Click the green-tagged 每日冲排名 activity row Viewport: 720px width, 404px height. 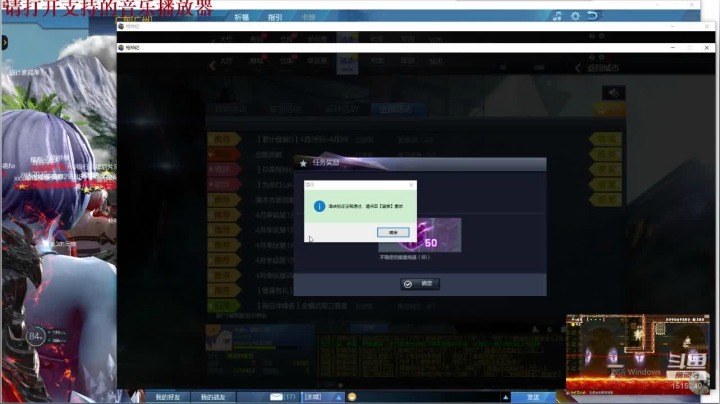413,306
